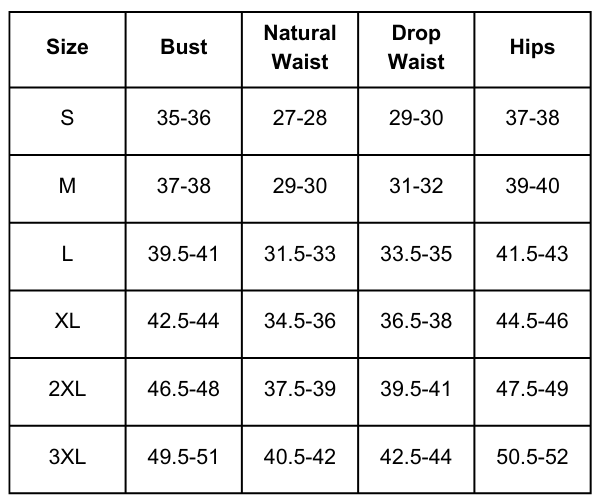Viewport: 600px width, 500px height.
Task: Select hips value 44.5-46
Action: (532, 322)
